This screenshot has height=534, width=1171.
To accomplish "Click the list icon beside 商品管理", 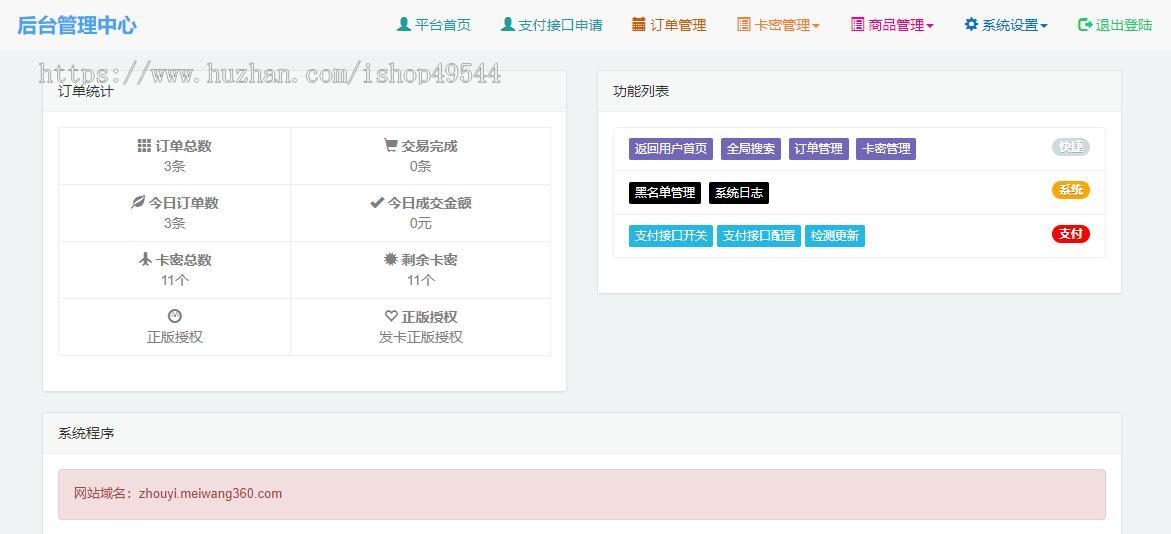I will click(x=857, y=25).
